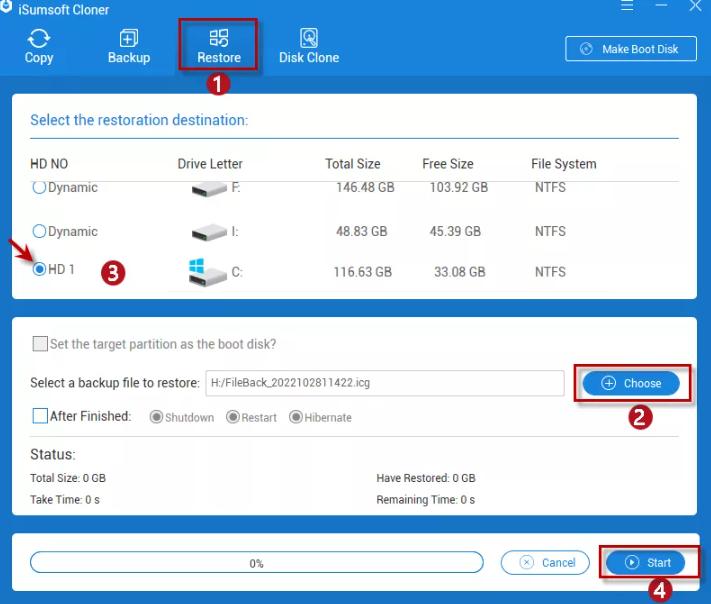Click the 'Have Restored: 0 GB' status text
The width and height of the screenshot is (711, 604).
[x=426, y=478]
